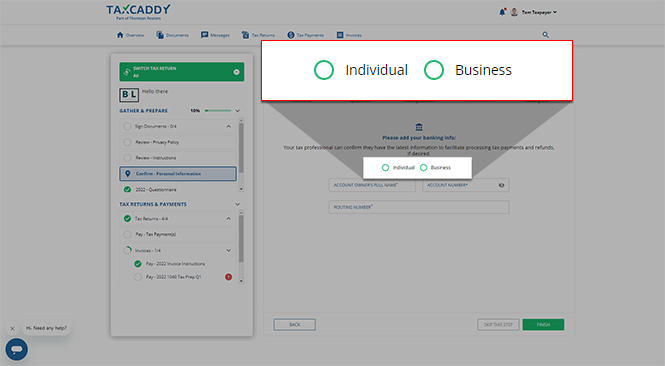
Task: Click Skip This Step
Action: [x=498, y=324]
